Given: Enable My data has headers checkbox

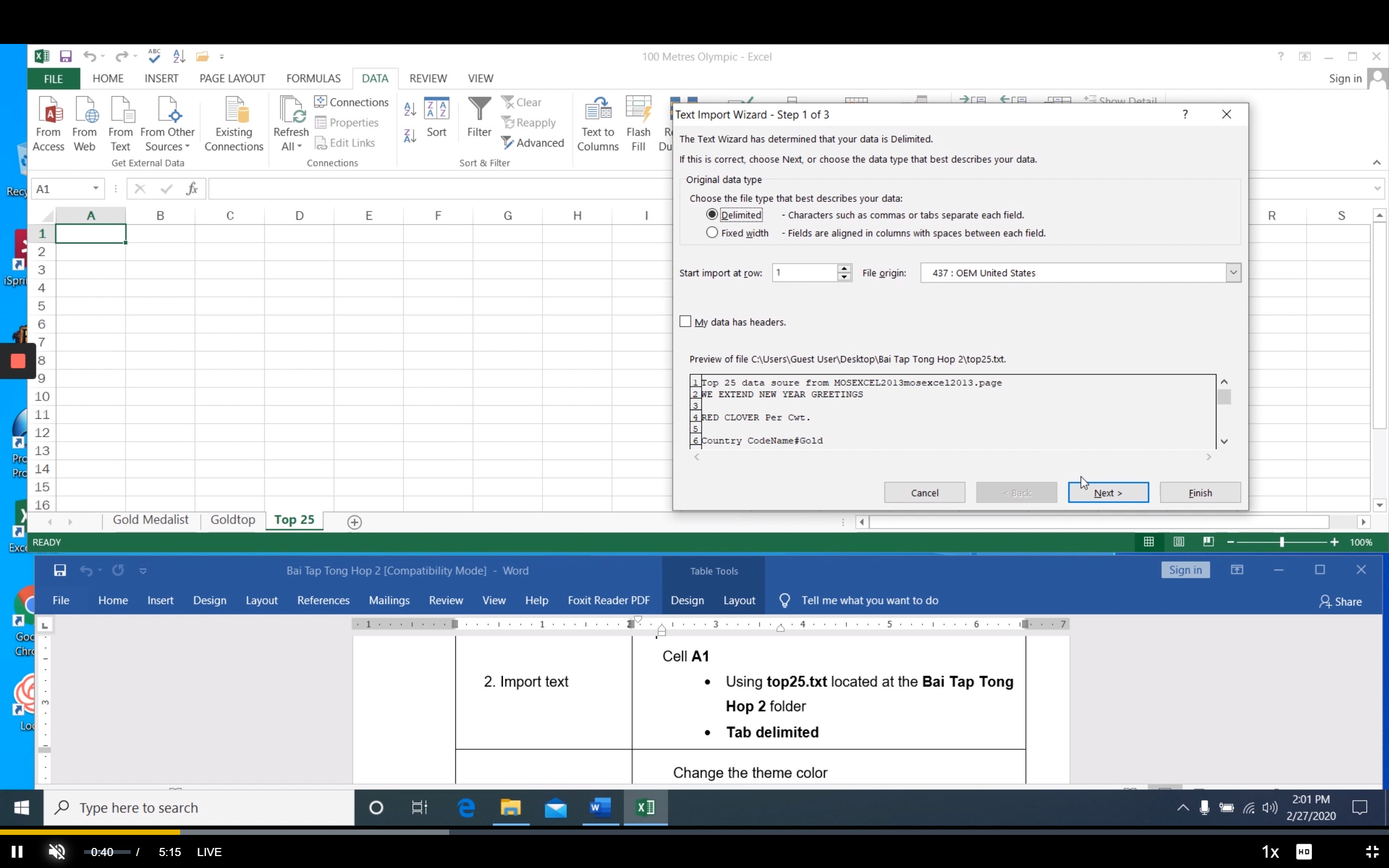Looking at the screenshot, I should (x=686, y=321).
